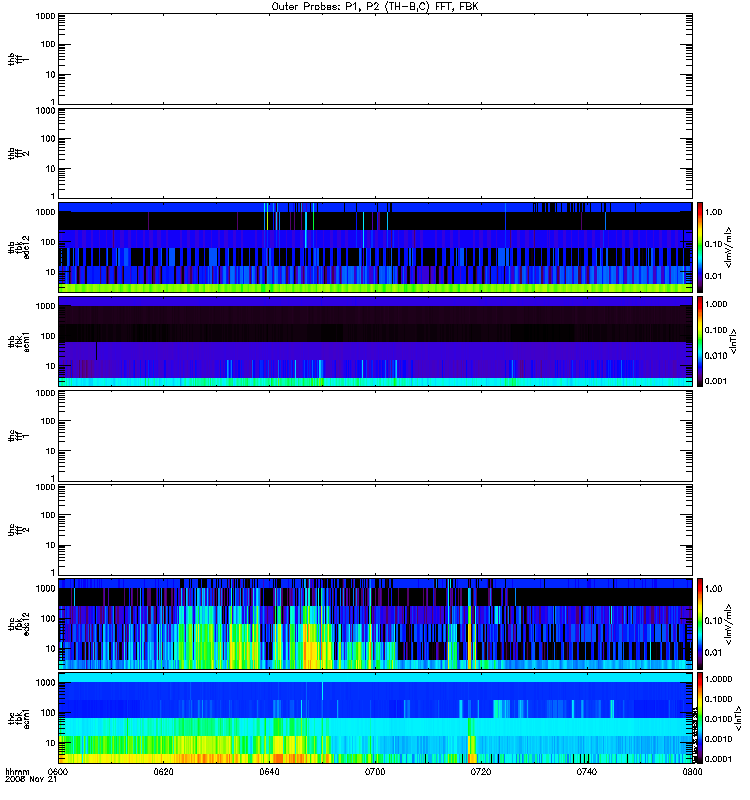Click the 0600 time axis label
This screenshot has width=750, height=800.
coord(58,773)
